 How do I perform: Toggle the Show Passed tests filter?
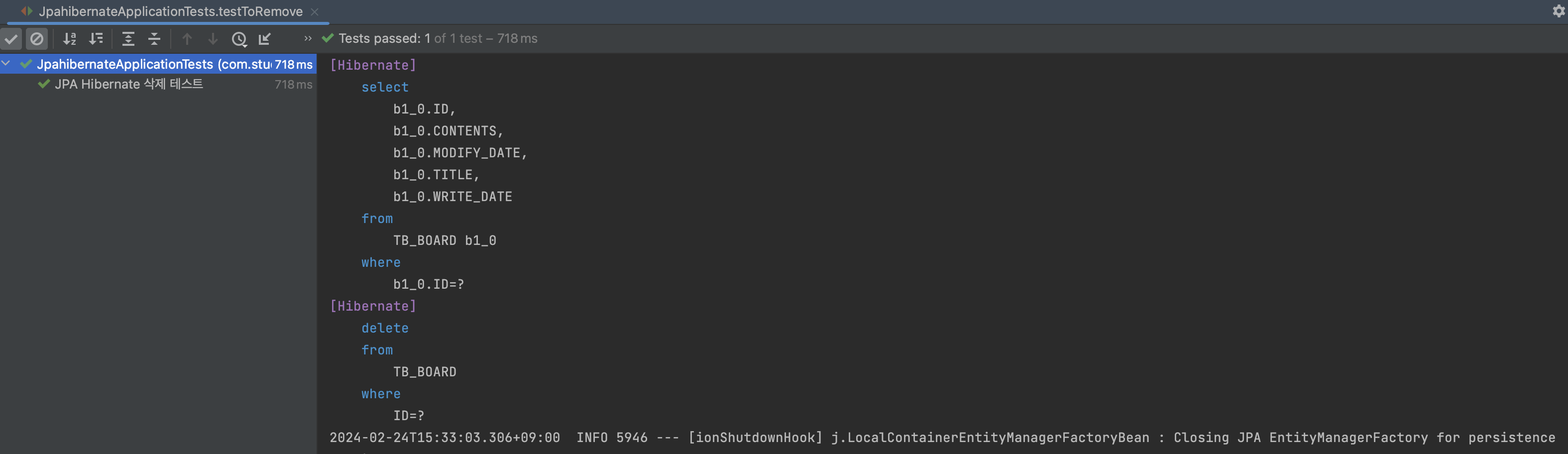pyautogui.click(x=11, y=39)
